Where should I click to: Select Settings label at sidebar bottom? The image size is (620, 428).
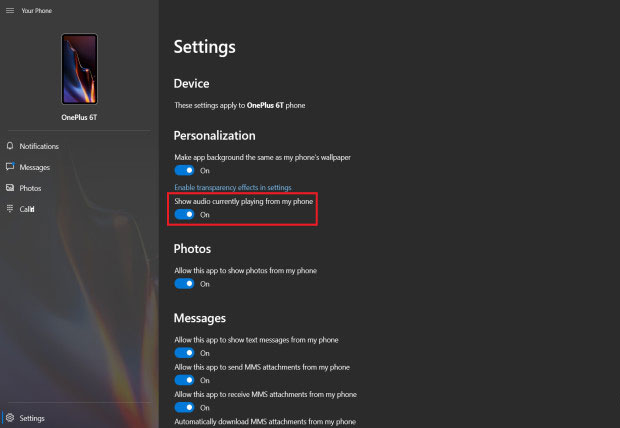click(x=32, y=418)
